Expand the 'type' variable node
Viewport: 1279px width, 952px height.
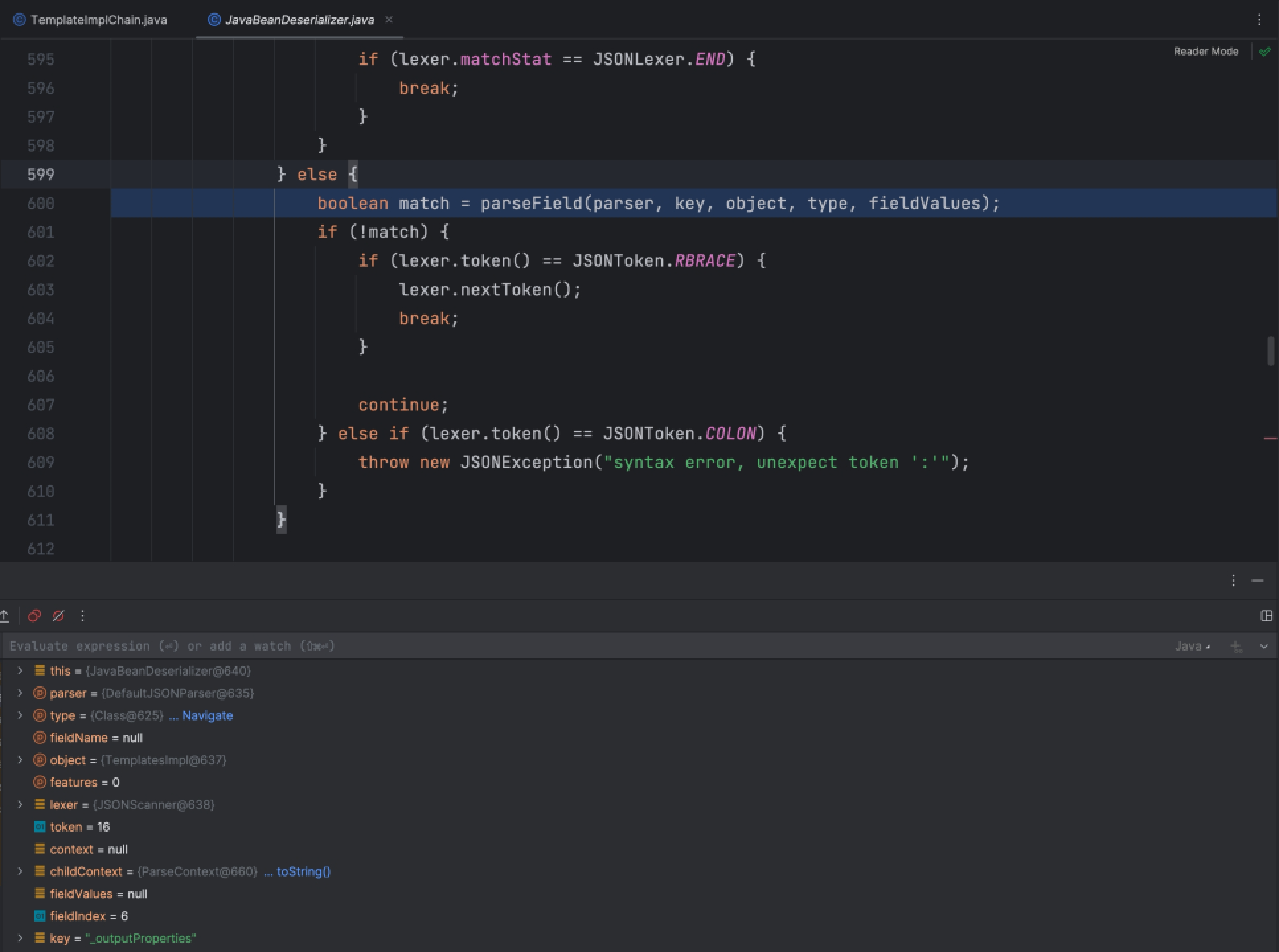[20, 715]
